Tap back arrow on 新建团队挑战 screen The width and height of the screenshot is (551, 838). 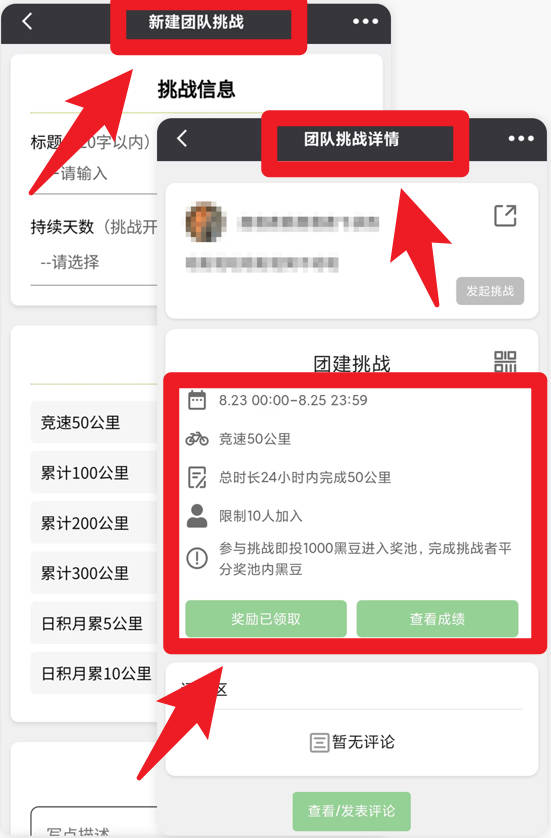27,21
